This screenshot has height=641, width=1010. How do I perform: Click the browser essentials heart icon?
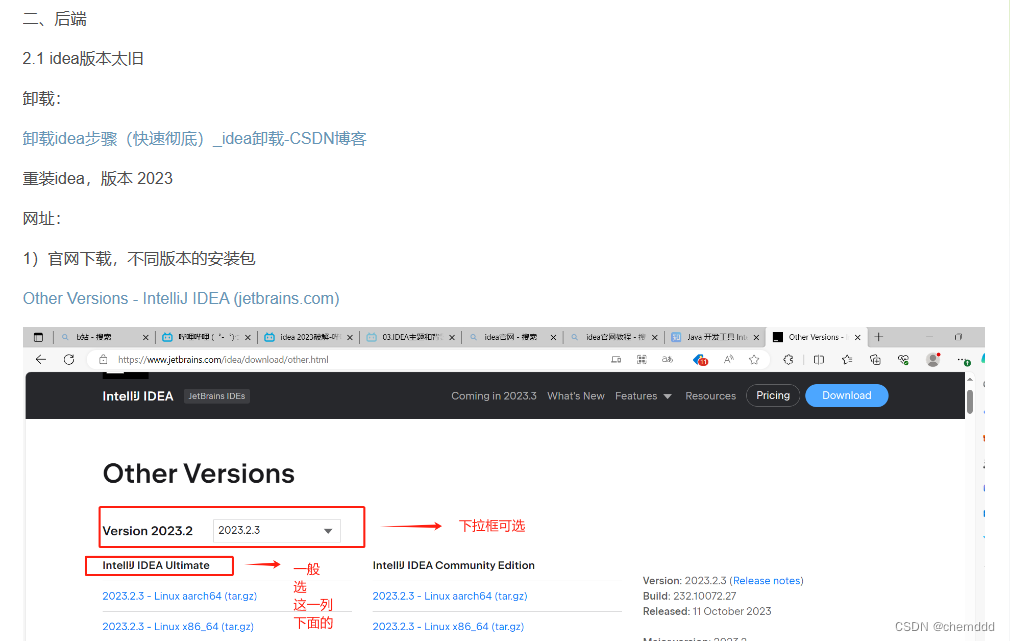(903, 359)
